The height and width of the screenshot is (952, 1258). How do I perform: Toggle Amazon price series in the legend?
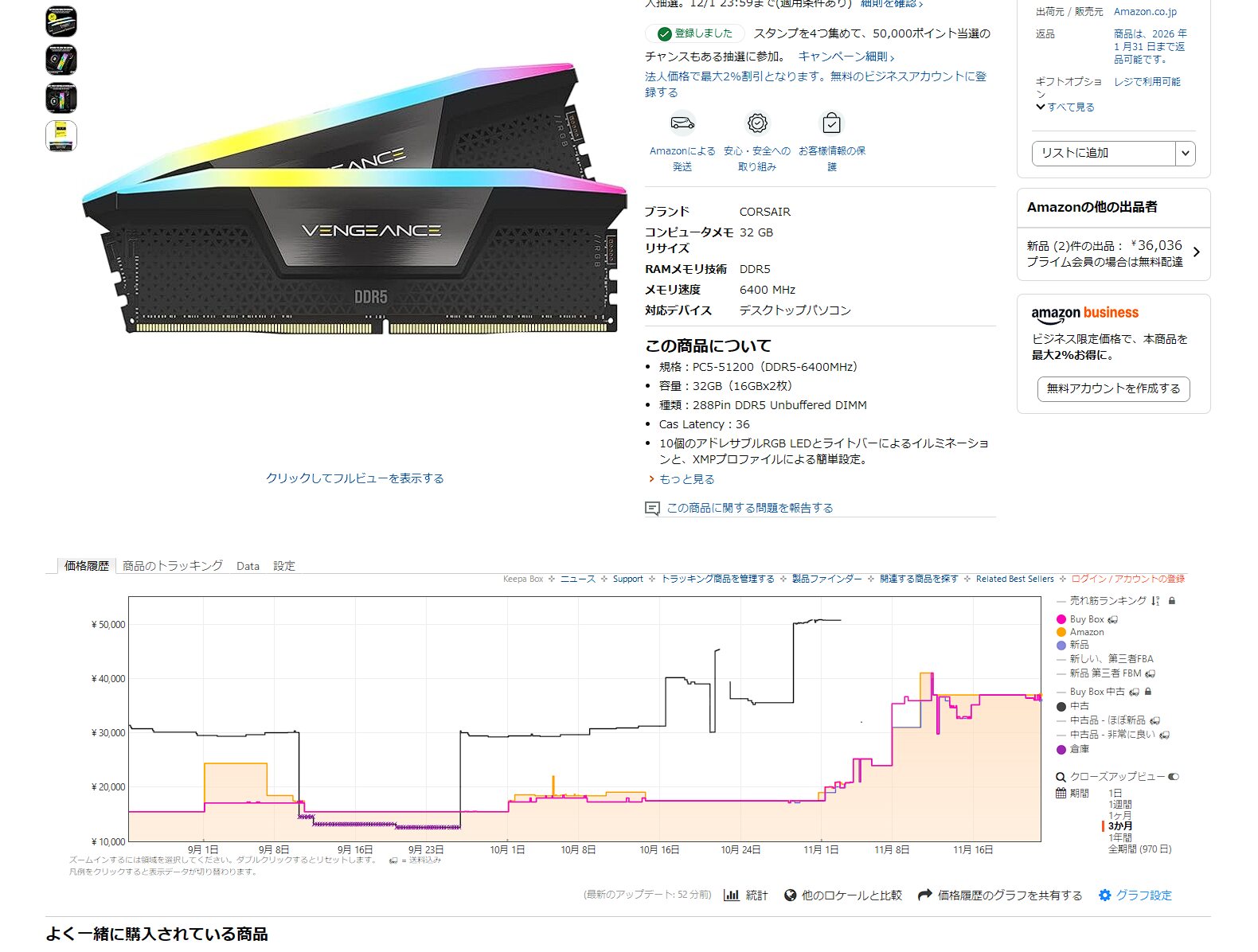pos(1080,632)
